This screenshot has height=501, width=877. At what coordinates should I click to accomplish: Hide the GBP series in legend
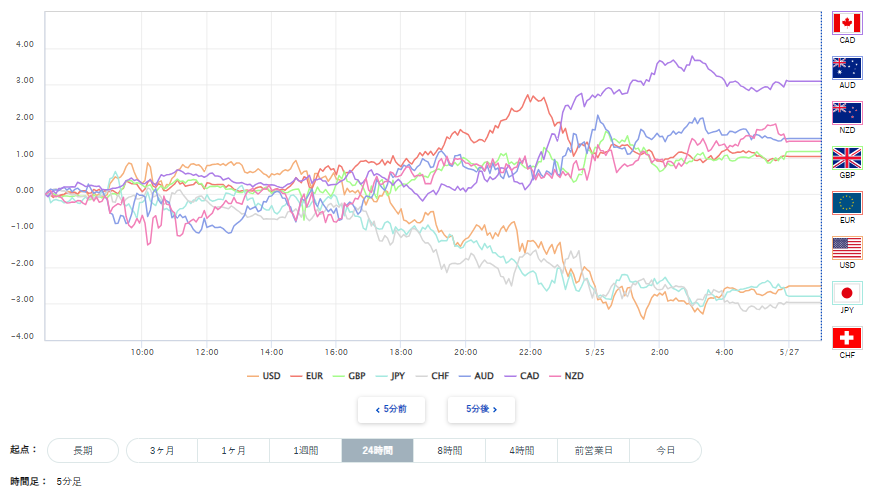pos(349,376)
